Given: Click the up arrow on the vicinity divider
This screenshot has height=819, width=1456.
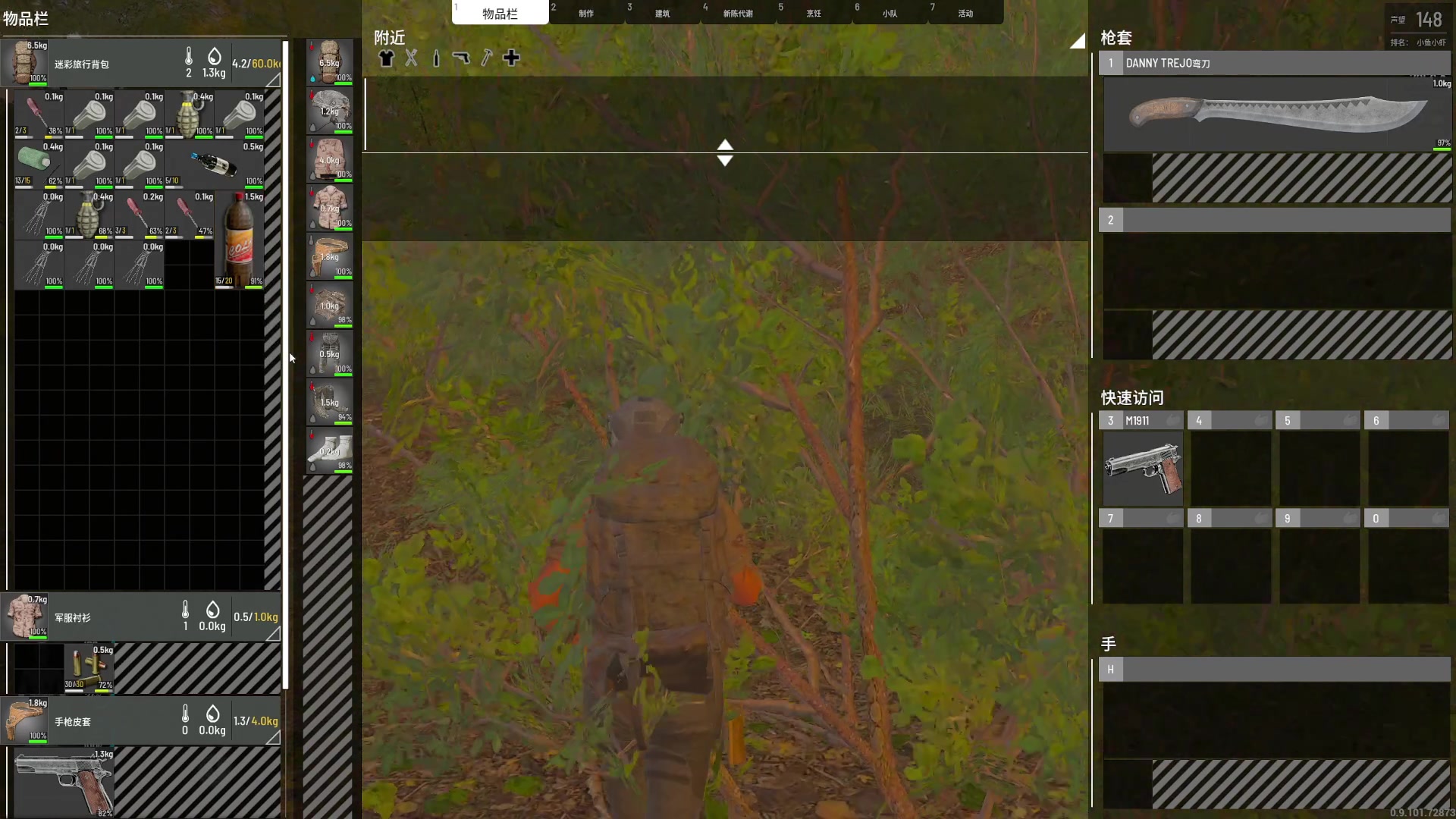Looking at the screenshot, I should click(x=725, y=145).
